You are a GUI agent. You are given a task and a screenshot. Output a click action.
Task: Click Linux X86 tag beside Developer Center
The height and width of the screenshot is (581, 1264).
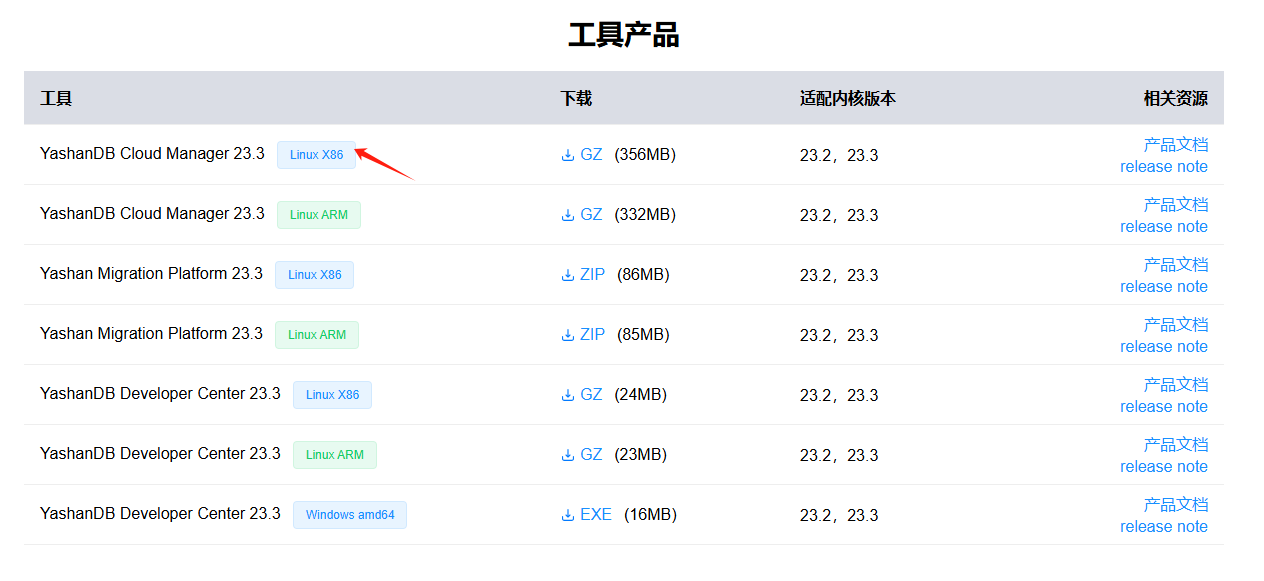pos(332,395)
